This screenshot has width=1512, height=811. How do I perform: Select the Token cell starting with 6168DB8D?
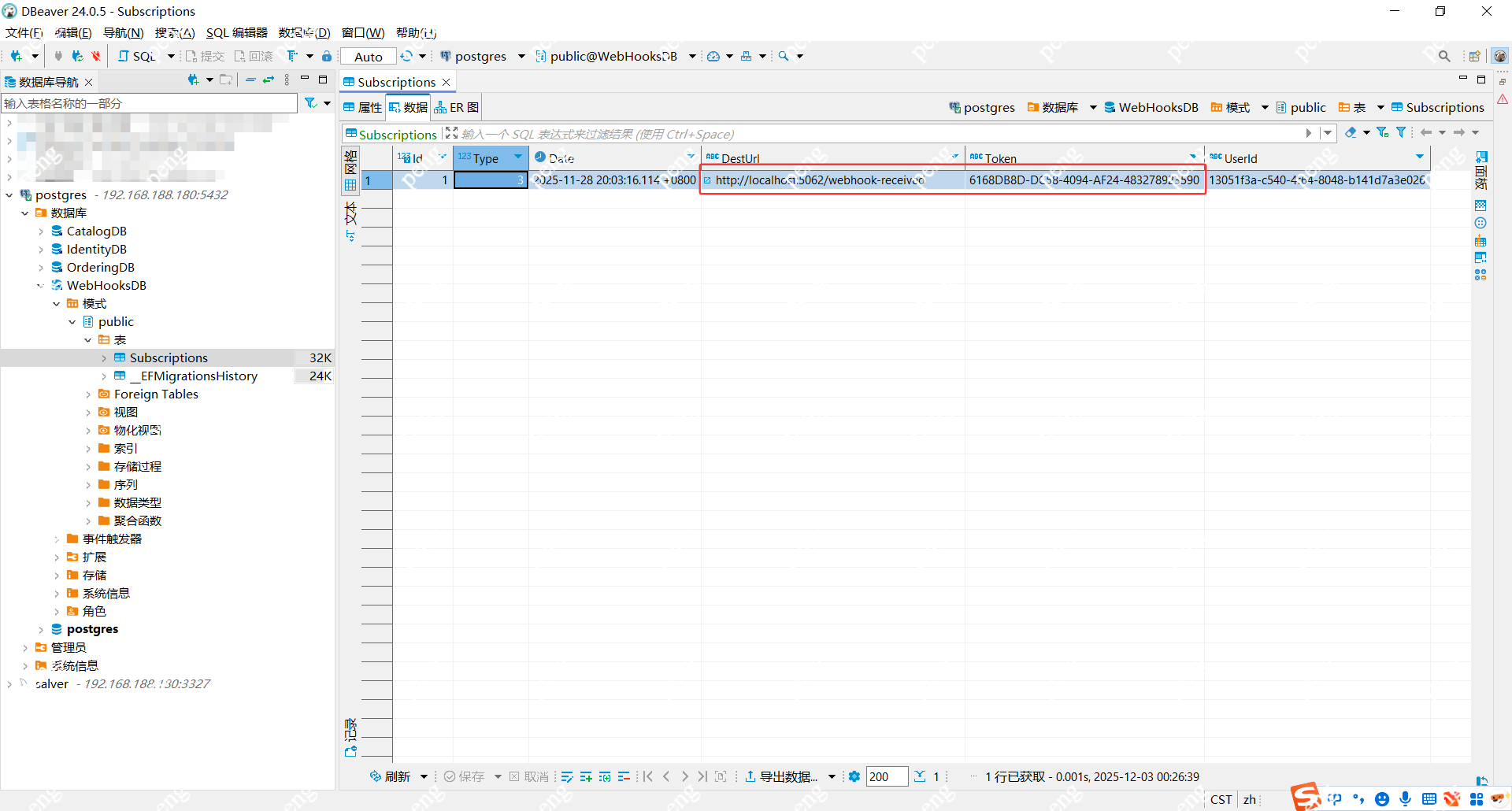coord(1084,180)
